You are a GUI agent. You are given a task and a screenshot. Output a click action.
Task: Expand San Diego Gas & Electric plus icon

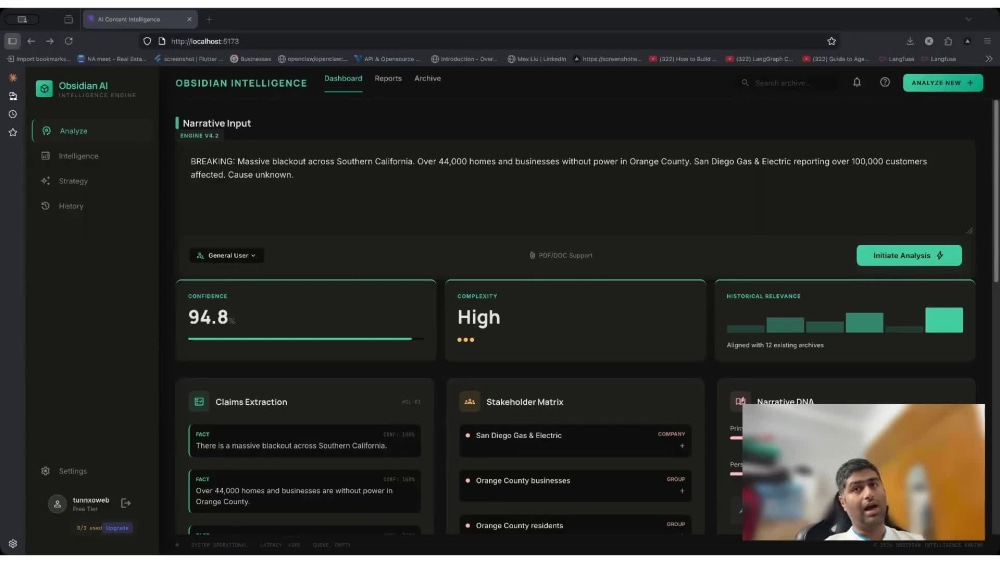[x=682, y=446]
